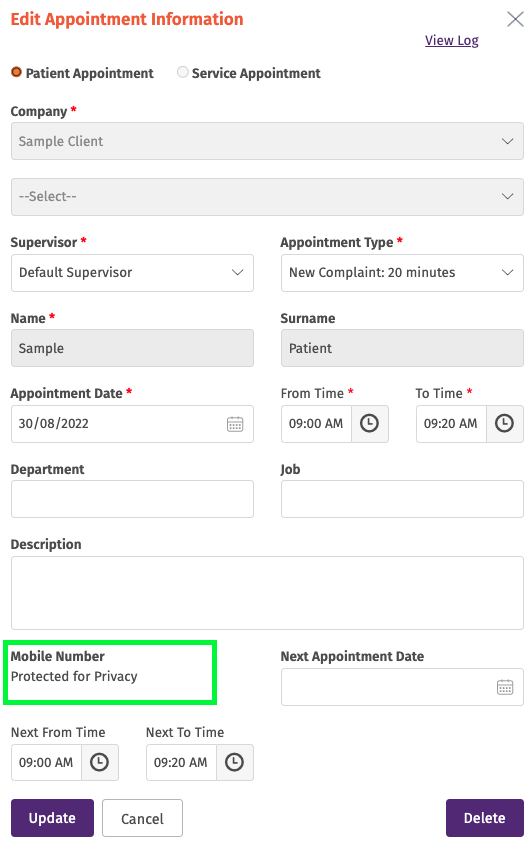Open the Appointment Type dropdown
This screenshot has width=529, height=848.
coord(402,273)
